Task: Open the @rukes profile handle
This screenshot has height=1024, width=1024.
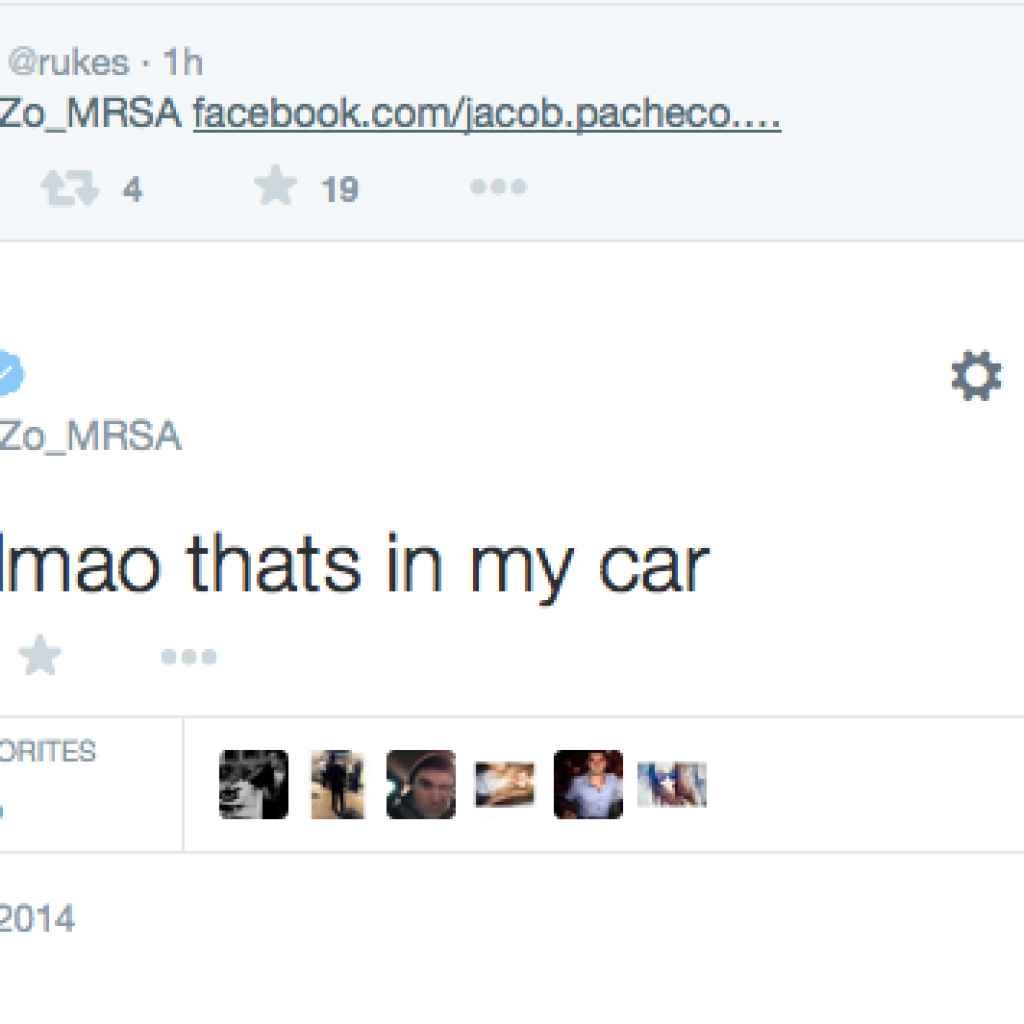Action: (68, 63)
